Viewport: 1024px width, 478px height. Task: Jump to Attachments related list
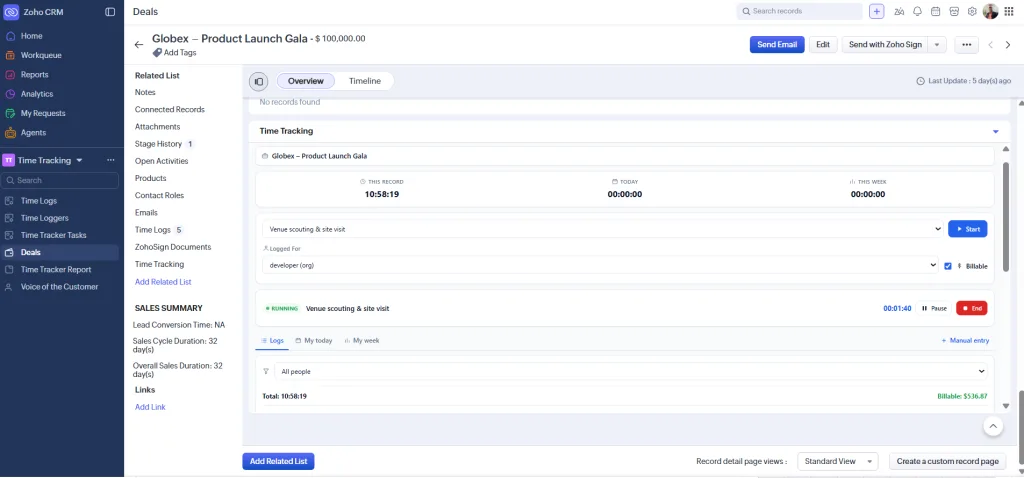coord(157,127)
